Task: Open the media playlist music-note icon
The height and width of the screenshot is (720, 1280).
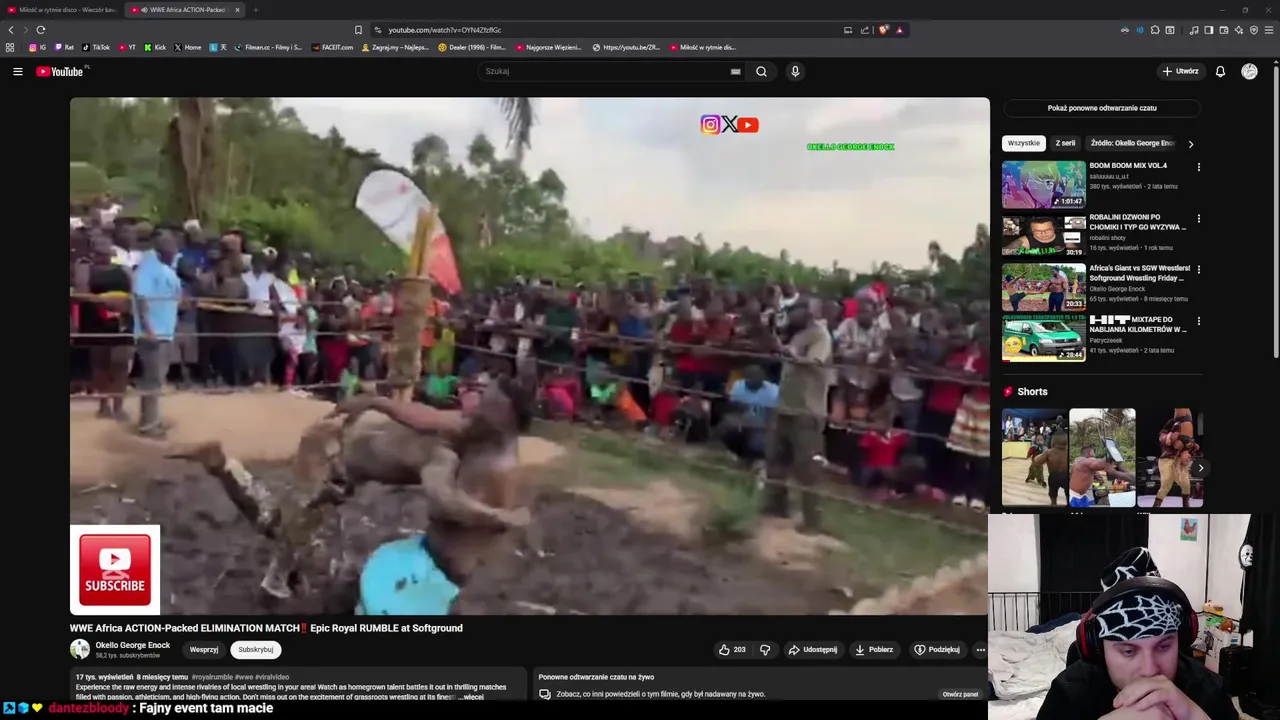Action: 1194,30
